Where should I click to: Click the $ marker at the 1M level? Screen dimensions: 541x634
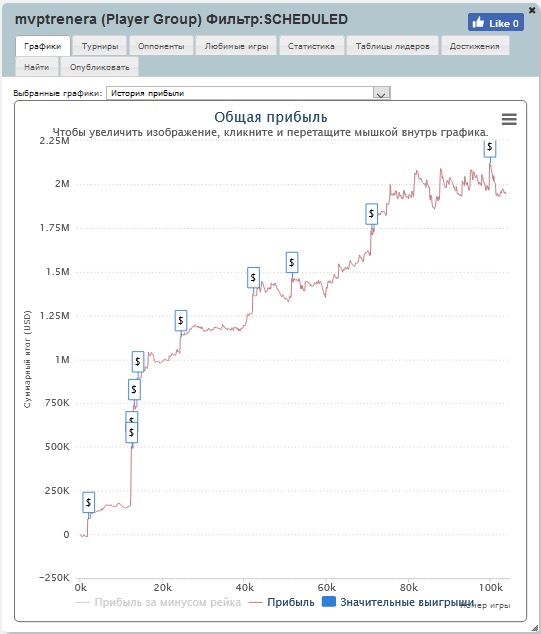point(138,361)
